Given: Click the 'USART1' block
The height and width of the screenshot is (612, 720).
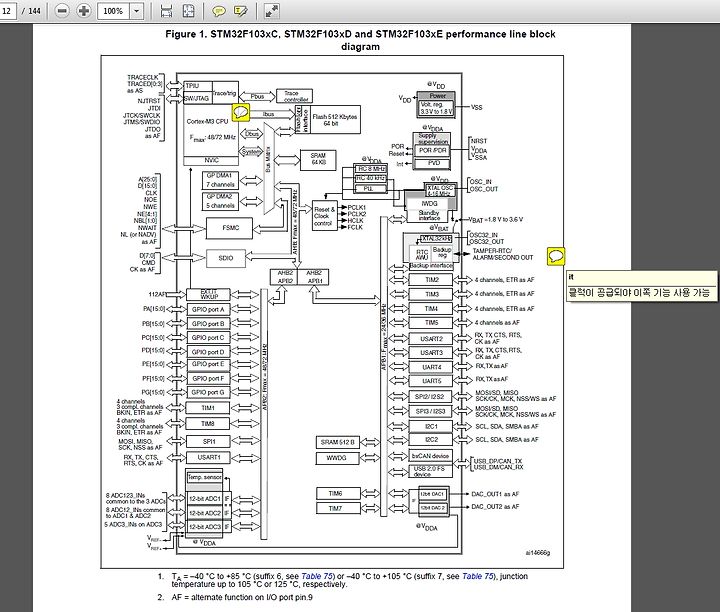Looking at the screenshot, I should pyautogui.click(x=208, y=458).
